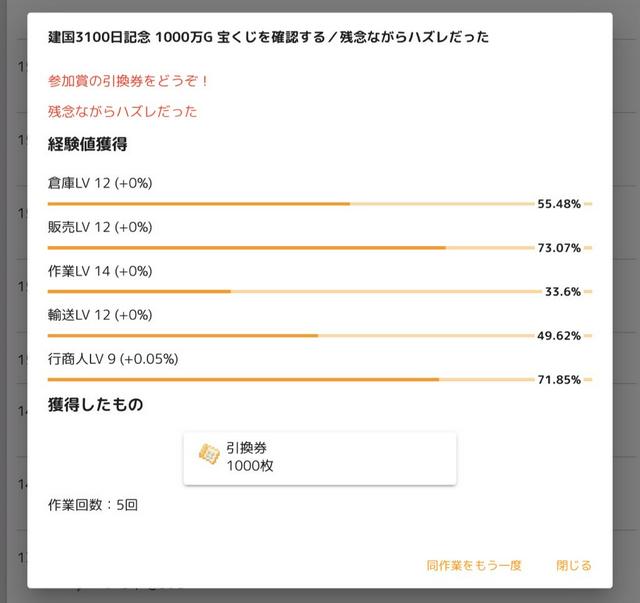This screenshot has height=603, width=640.
Task: Click the 作業LV 14 progress bar
Action: pyautogui.click(x=290, y=291)
